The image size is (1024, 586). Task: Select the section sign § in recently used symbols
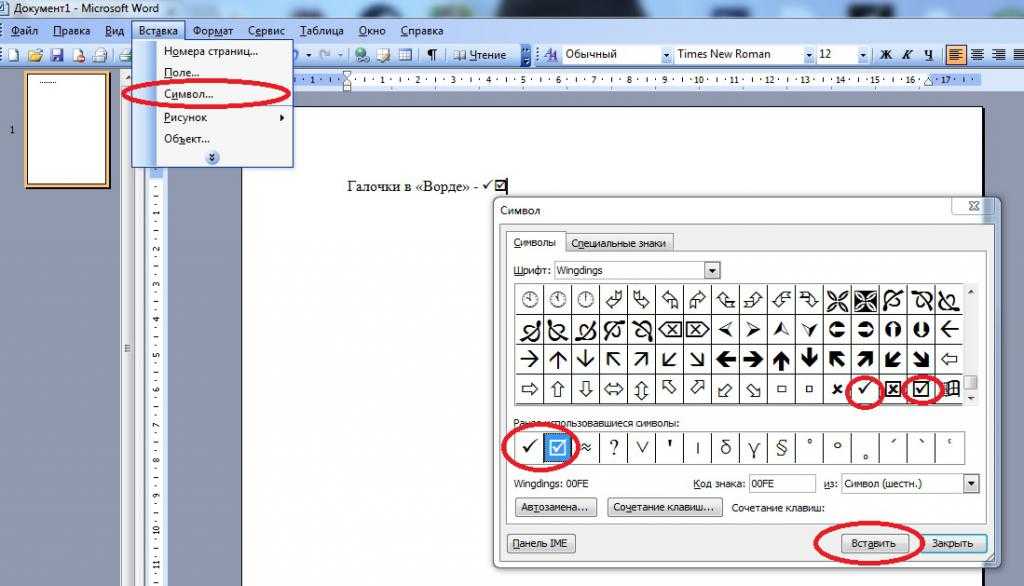click(x=782, y=448)
